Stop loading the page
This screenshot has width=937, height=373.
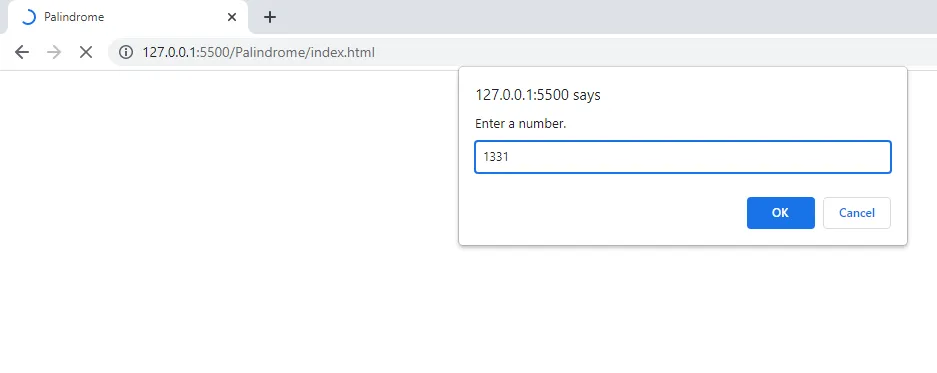pos(86,53)
